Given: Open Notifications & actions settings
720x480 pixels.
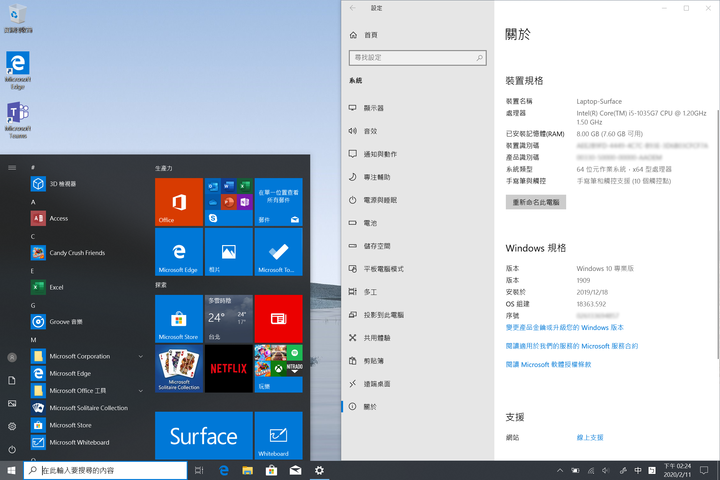Looking at the screenshot, I should point(418,154).
